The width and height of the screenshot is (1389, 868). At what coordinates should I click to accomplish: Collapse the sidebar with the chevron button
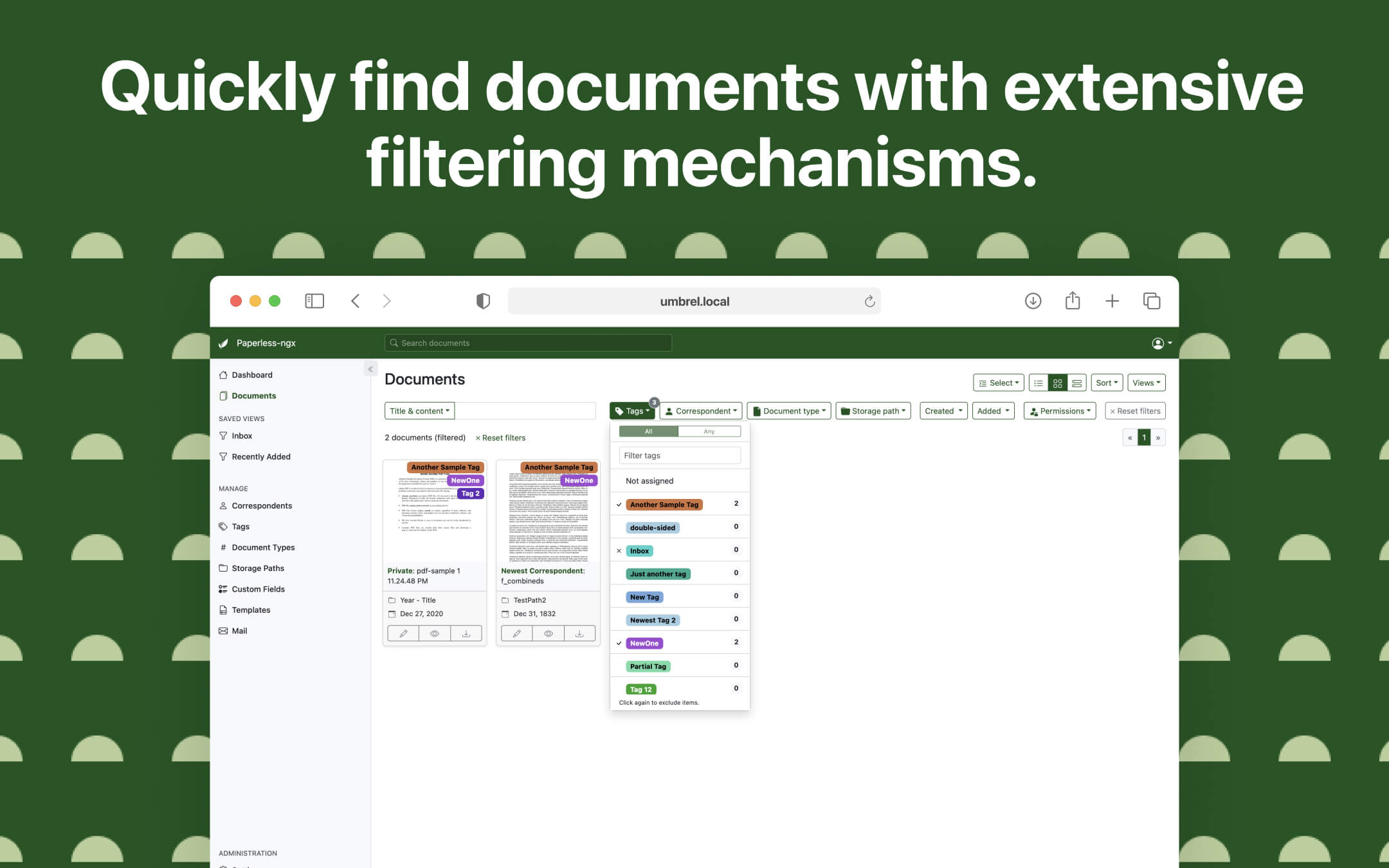(x=370, y=368)
